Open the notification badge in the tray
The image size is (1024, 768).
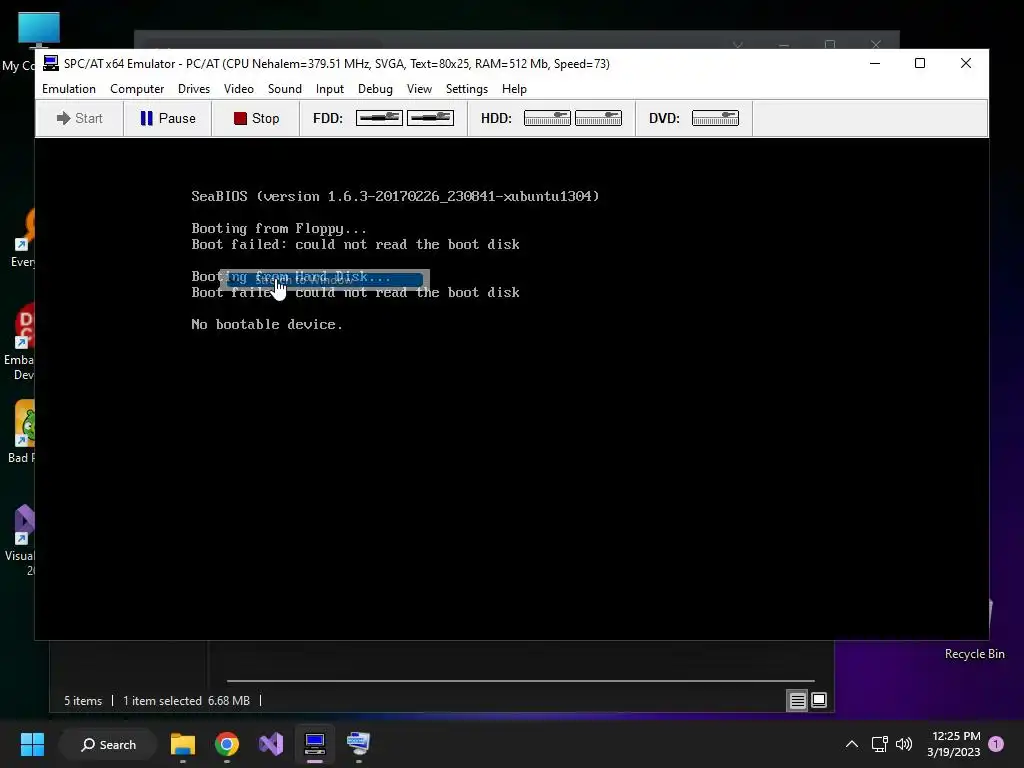pos(996,744)
